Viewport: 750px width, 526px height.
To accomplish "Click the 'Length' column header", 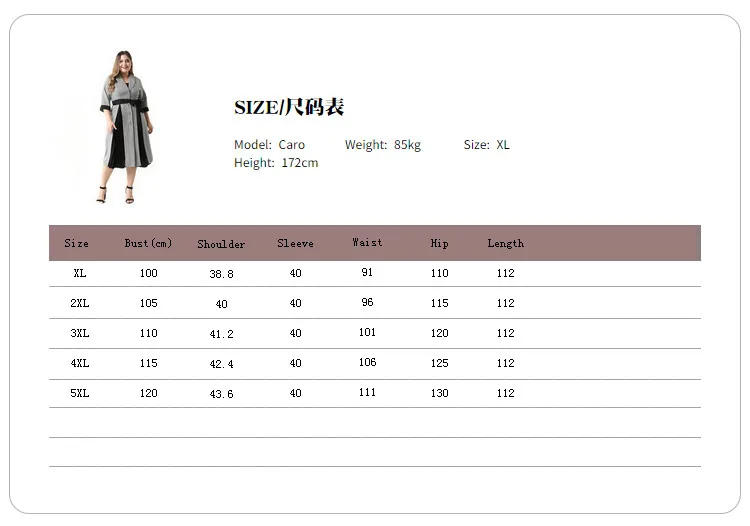I will [x=506, y=243].
